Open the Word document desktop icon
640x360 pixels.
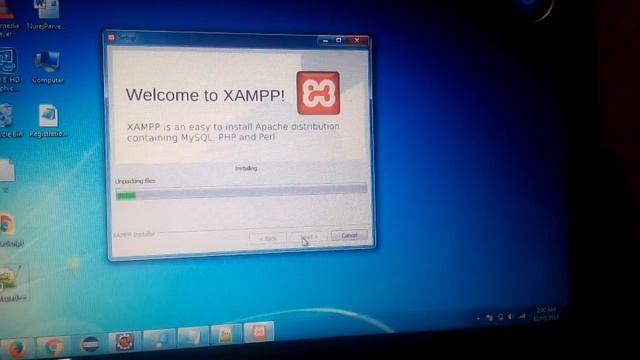45,15
